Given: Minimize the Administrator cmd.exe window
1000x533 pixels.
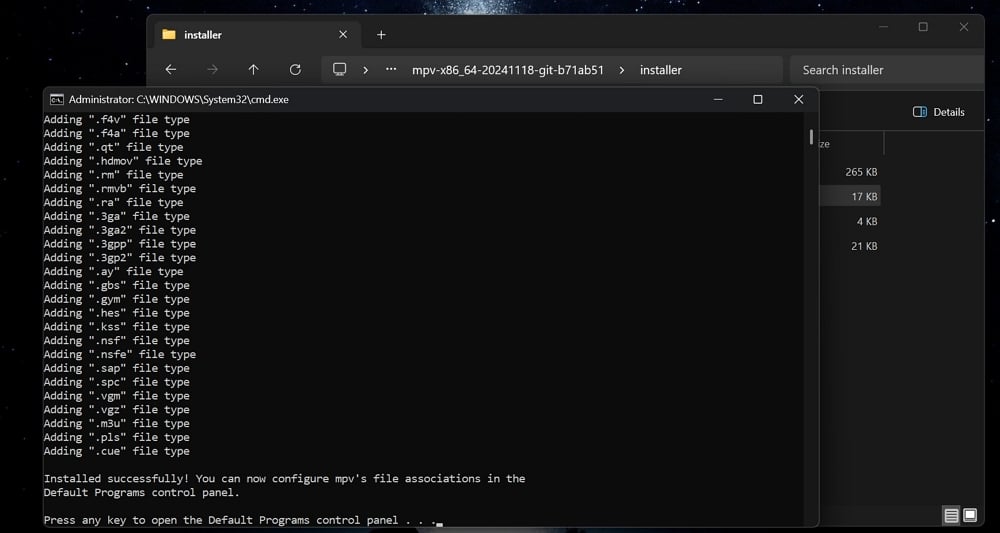Looking at the screenshot, I should (x=718, y=99).
